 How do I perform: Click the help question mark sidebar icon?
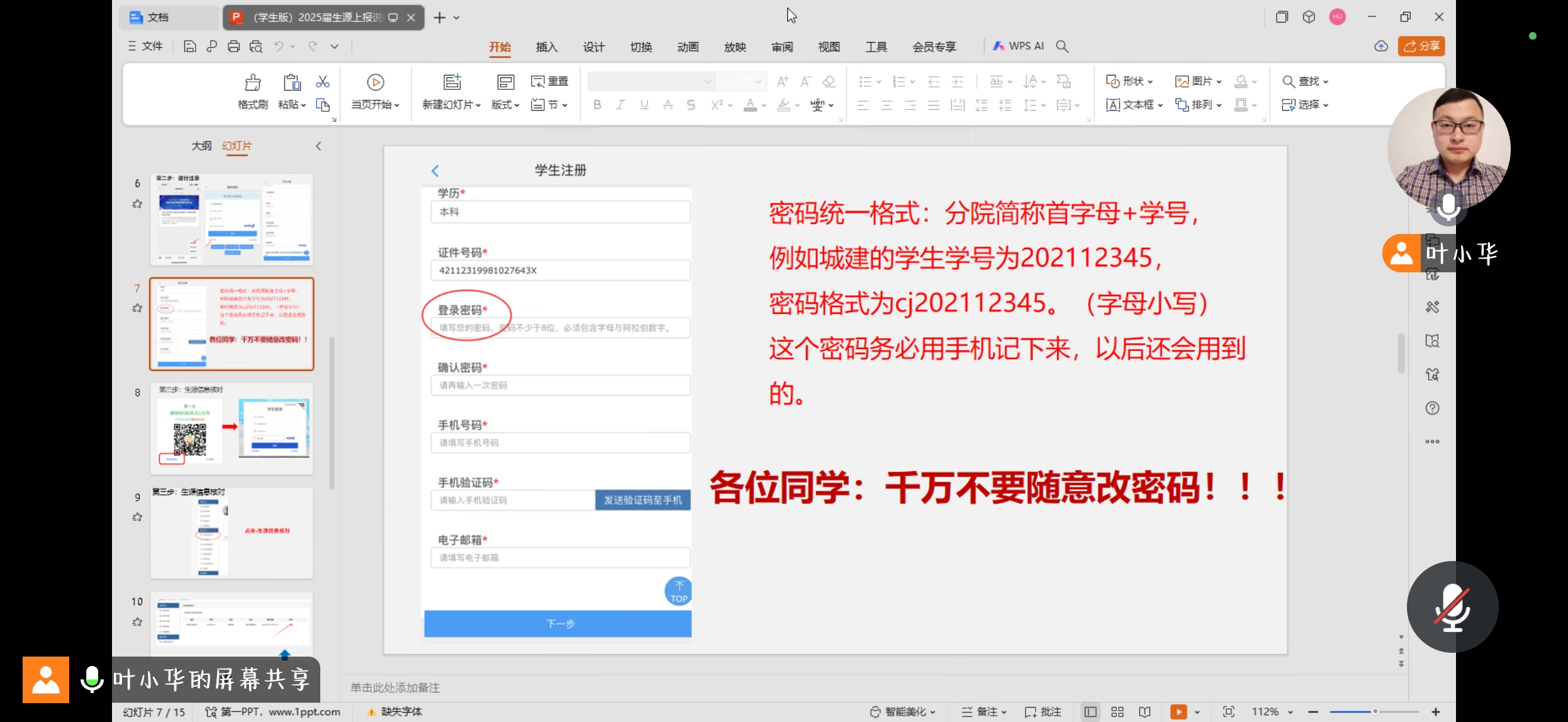pos(1432,408)
